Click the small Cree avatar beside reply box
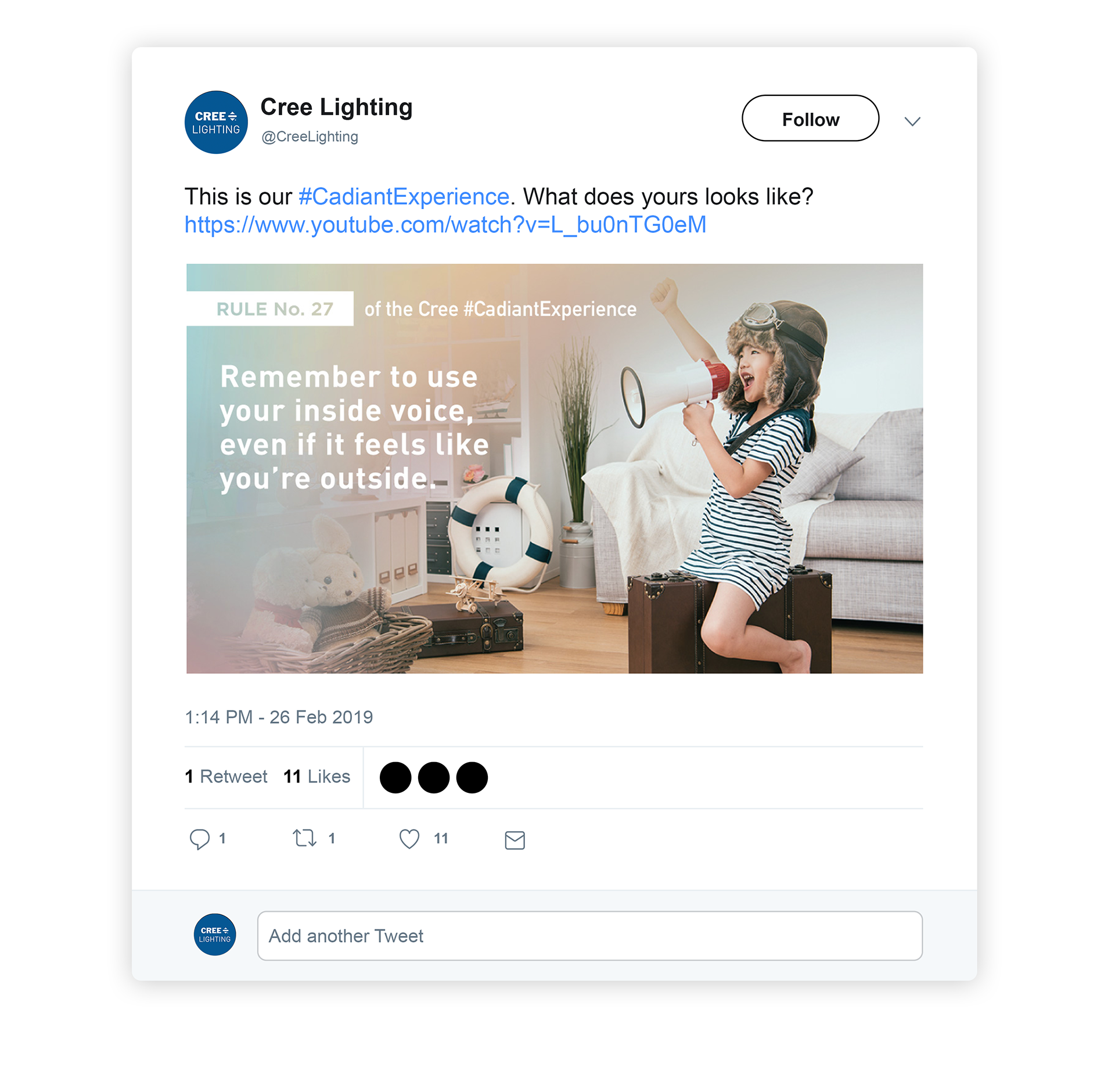Image resolution: width=1115 pixels, height=1092 pixels. [x=215, y=935]
